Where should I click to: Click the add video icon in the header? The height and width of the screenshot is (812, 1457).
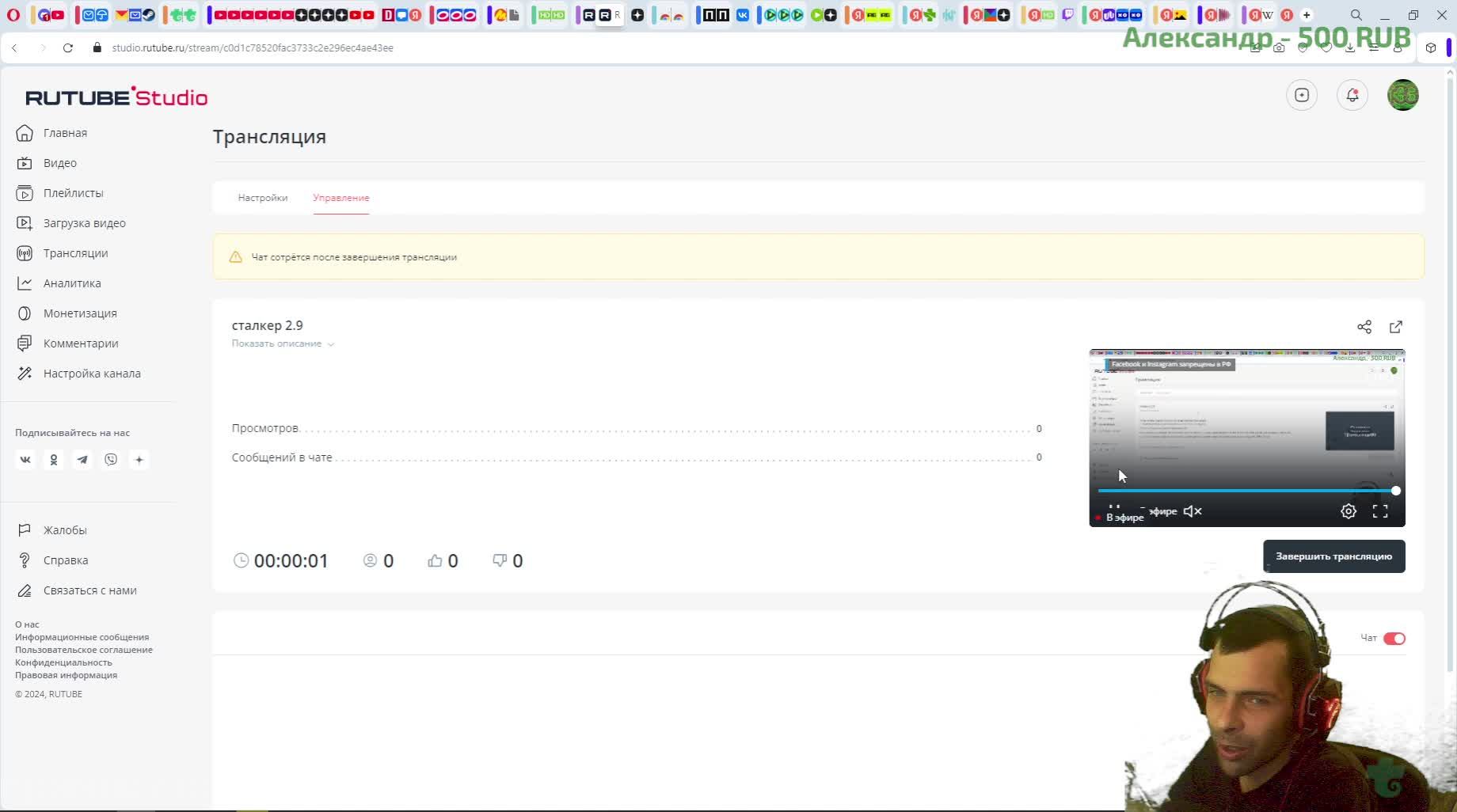(1302, 95)
